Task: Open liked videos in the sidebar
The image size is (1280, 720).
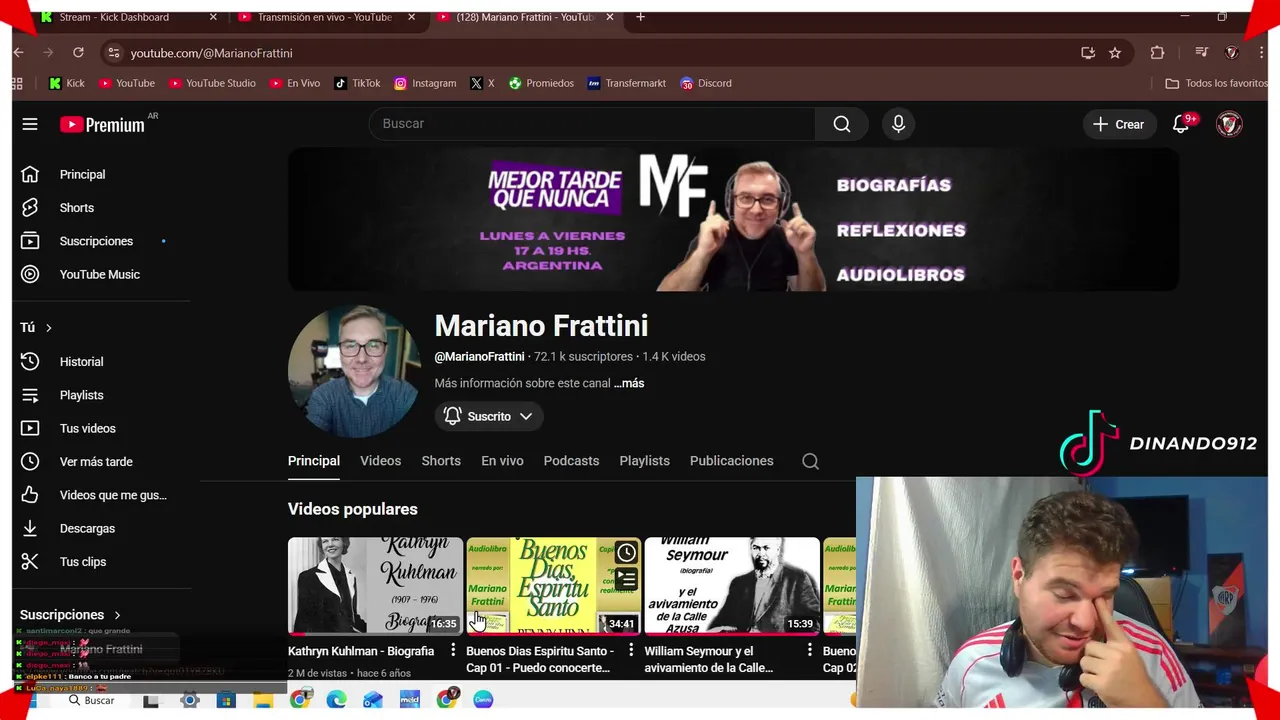Action: coord(112,495)
